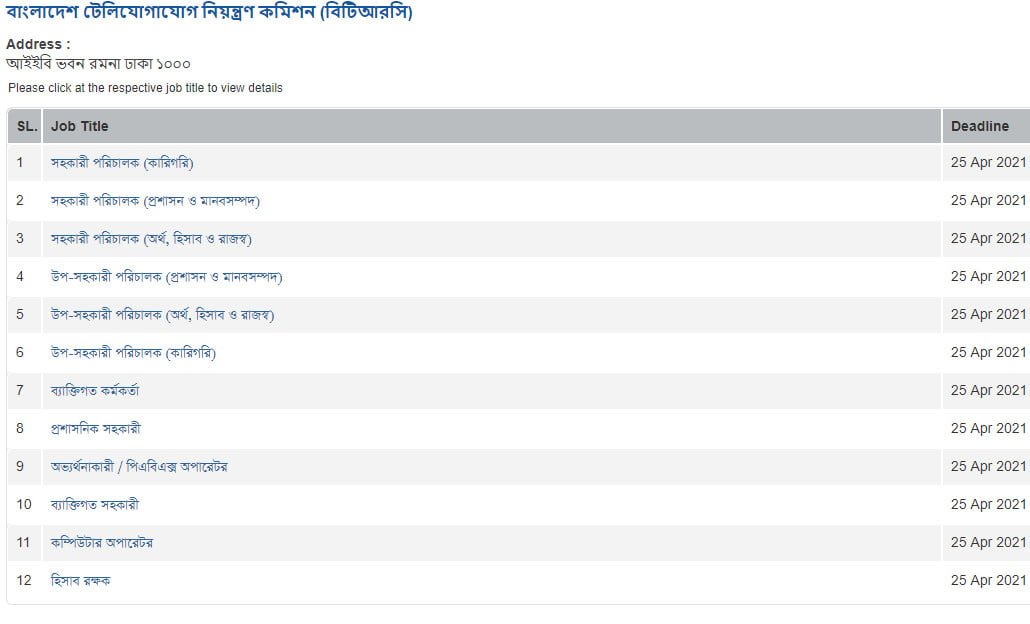Select the ব্যক্তিগত সহকারী job title
1030x624 pixels.
tap(95, 504)
